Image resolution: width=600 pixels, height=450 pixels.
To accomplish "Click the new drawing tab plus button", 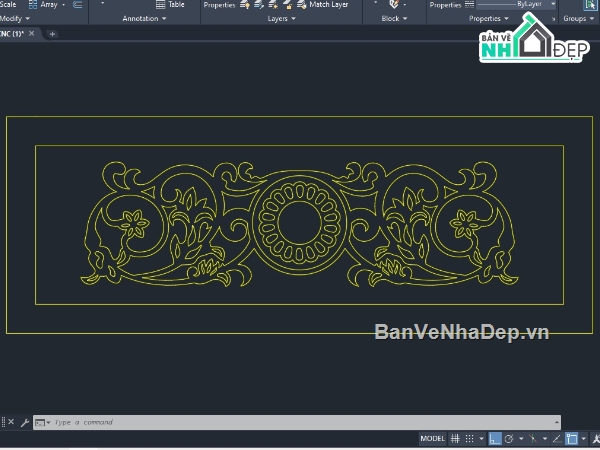I will [x=52, y=34].
